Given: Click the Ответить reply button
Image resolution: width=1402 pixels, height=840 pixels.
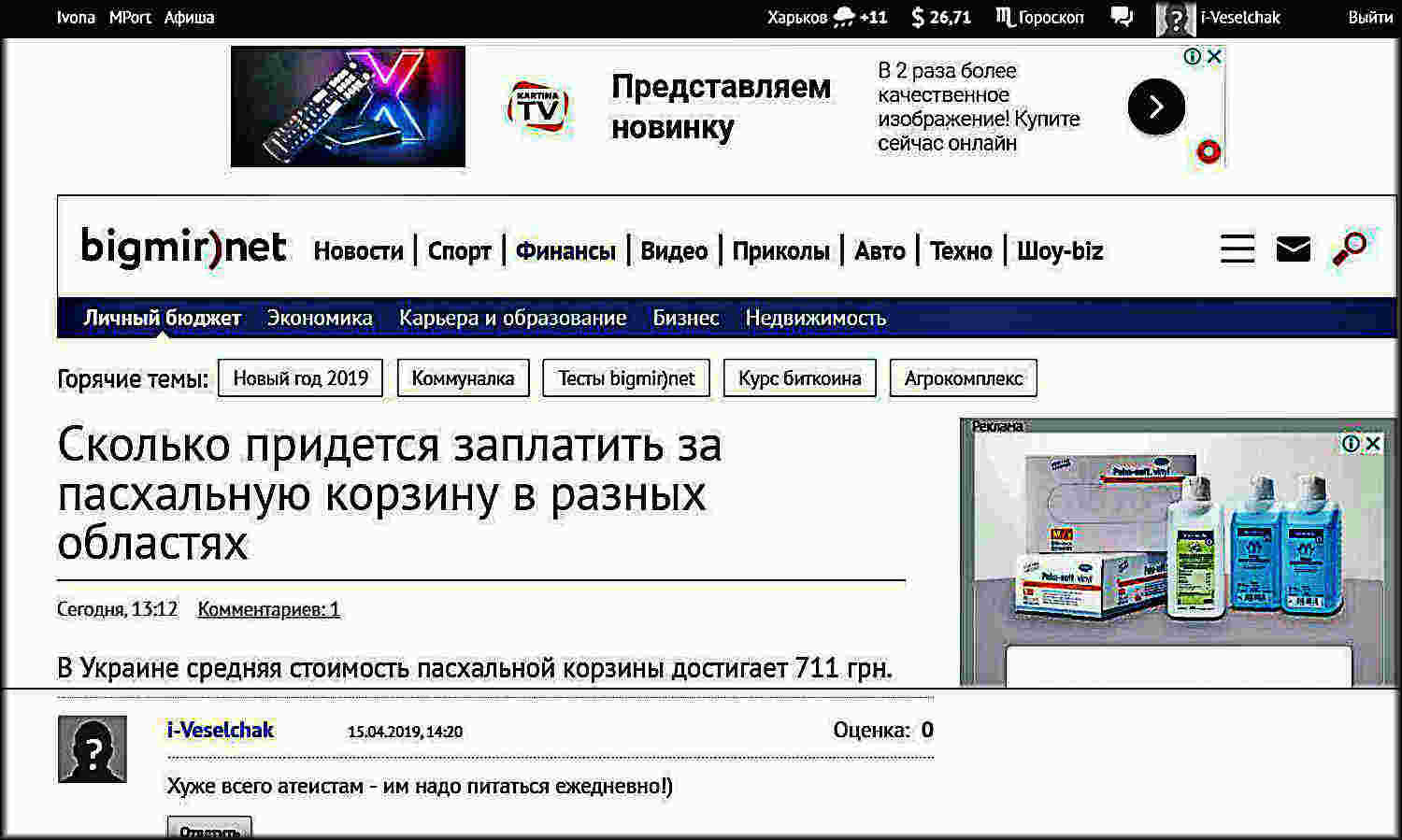Looking at the screenshot, I should point(209,829).
